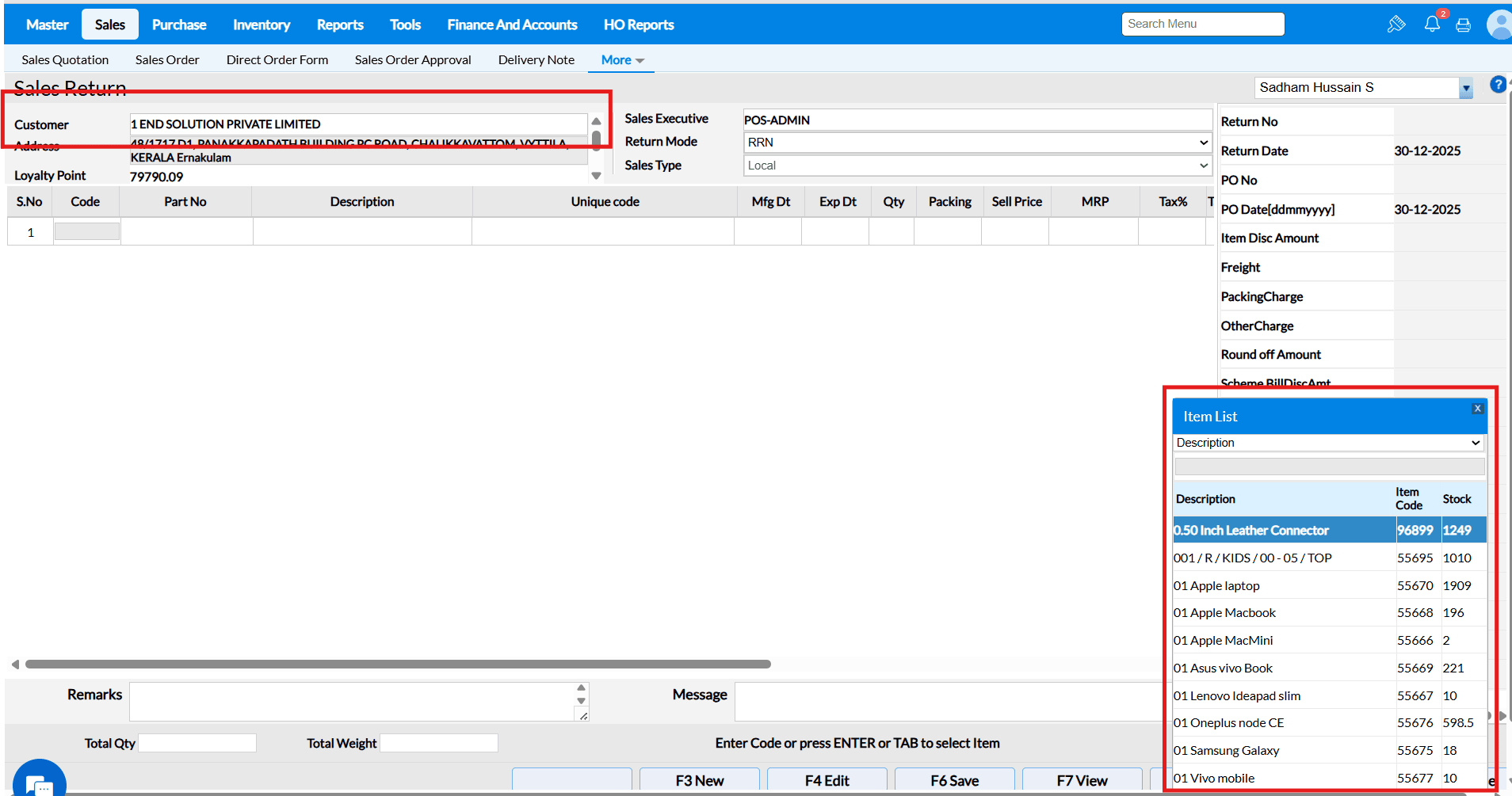
Task: Go to Sales Quotation tab
Action: pyautogui.click(x=65, y=60)
